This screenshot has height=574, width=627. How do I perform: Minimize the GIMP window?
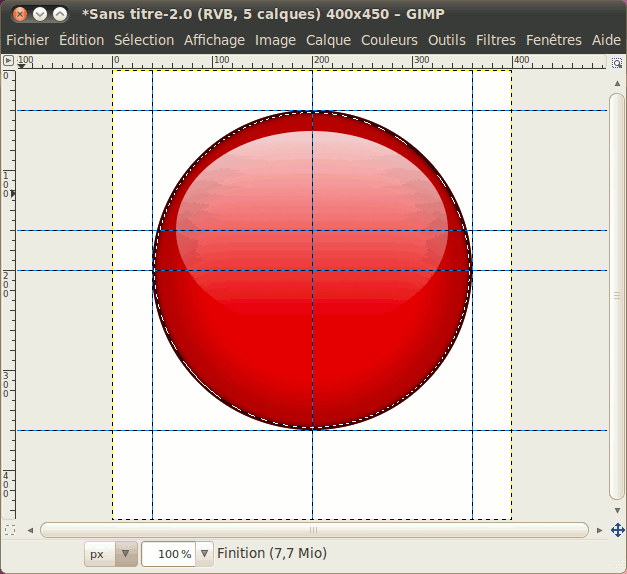[x=39, y=14]
